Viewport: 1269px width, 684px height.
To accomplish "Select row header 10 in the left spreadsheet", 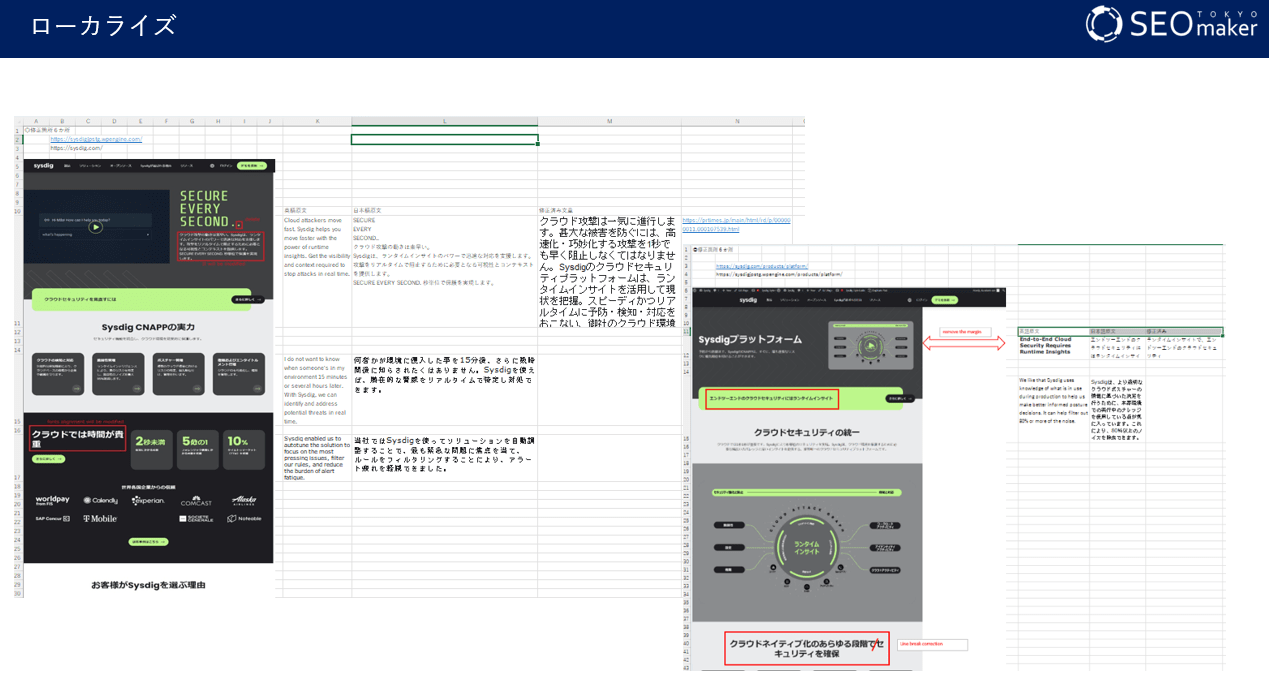I will 18,211.
